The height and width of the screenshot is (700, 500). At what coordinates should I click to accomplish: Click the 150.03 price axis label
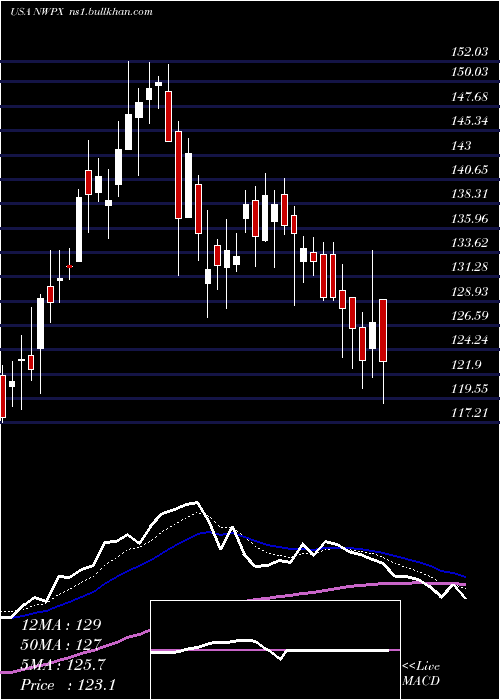pos(469,71)
